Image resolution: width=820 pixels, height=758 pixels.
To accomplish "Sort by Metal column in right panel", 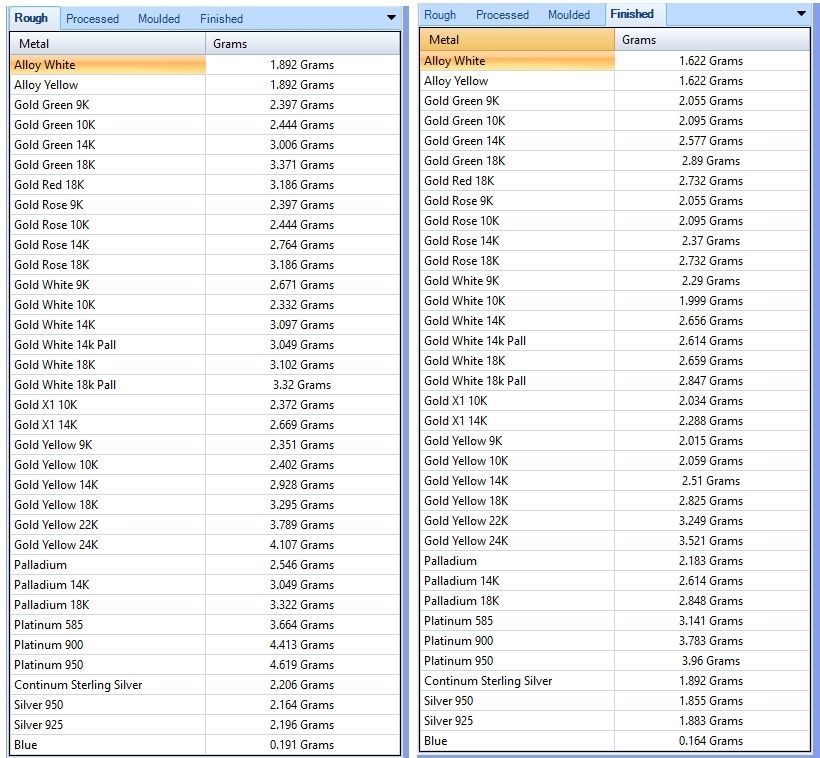I will [517, 40].
